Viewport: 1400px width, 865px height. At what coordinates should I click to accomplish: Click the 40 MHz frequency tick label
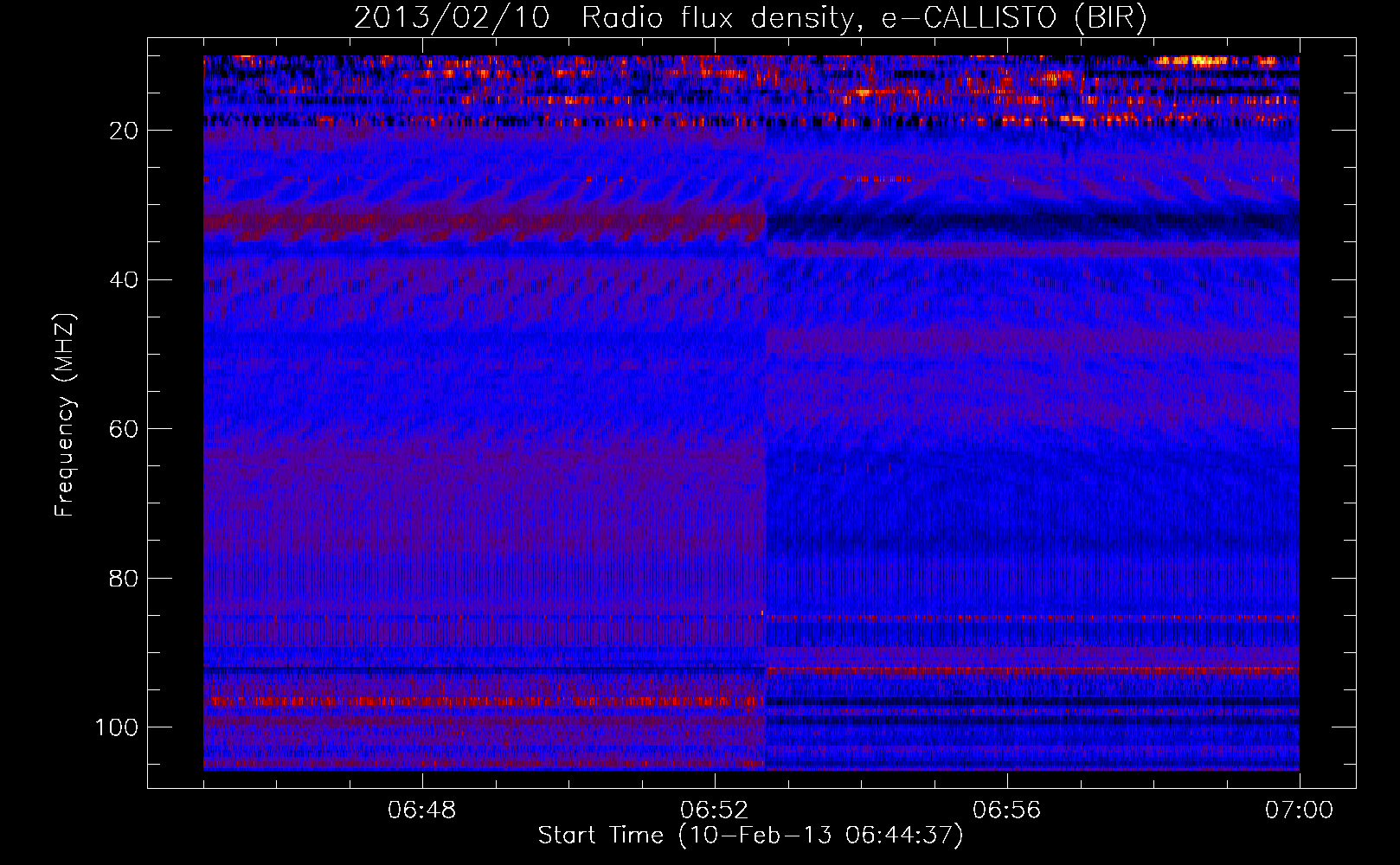(x=124, y=279)
